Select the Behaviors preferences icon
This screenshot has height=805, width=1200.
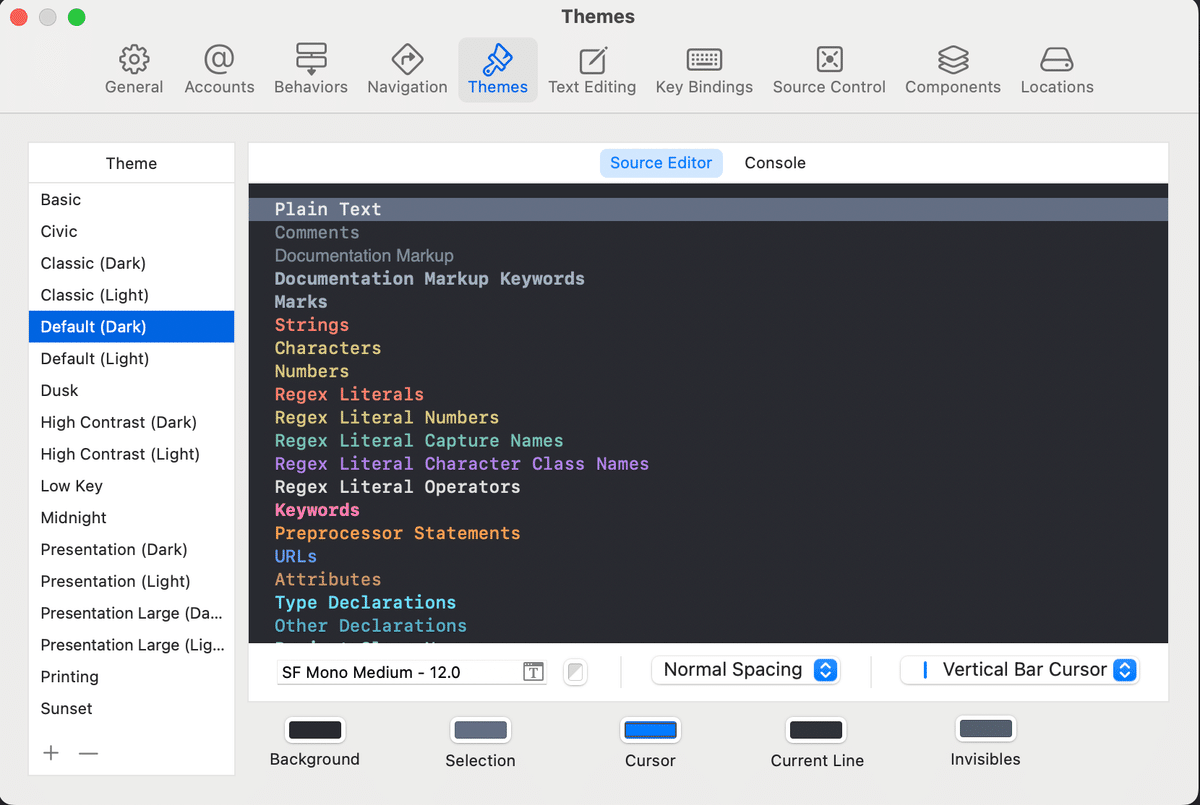310,68
